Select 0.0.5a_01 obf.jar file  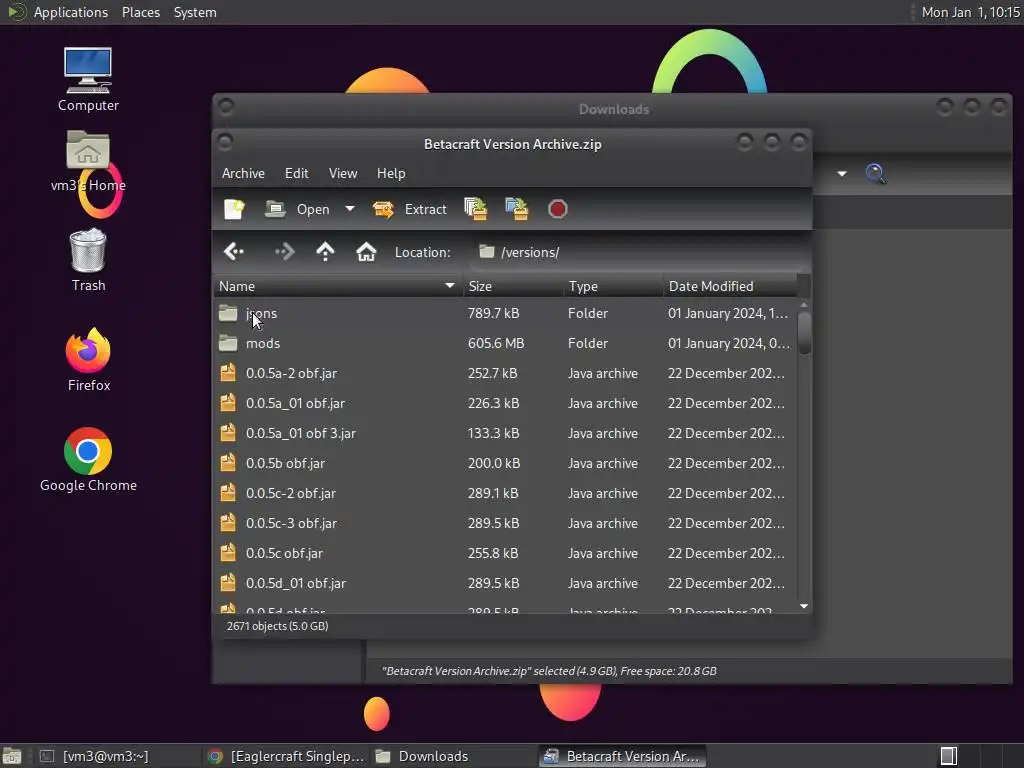click(505, 404)
